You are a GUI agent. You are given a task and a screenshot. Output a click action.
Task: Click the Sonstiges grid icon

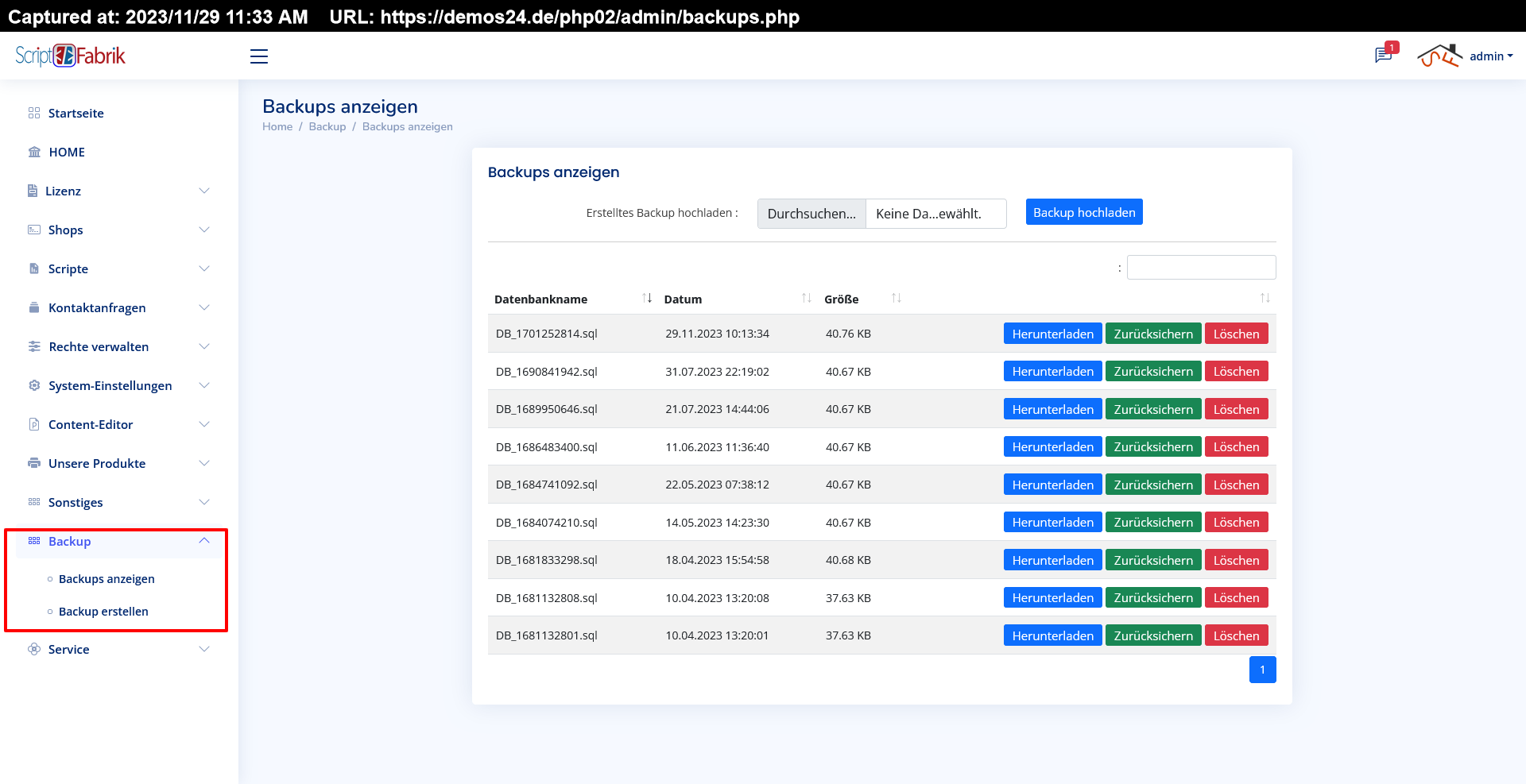click(34, 502)
